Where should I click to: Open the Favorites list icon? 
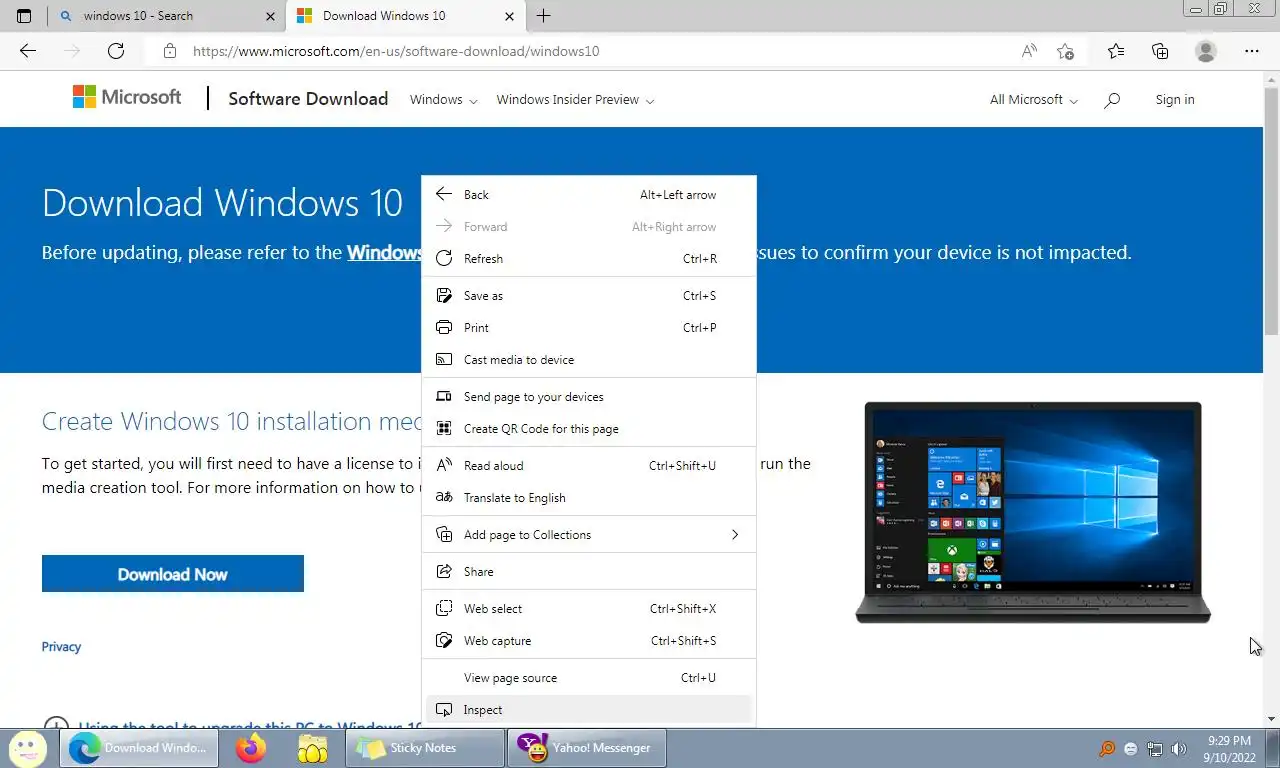click(x=1116, y=51)
